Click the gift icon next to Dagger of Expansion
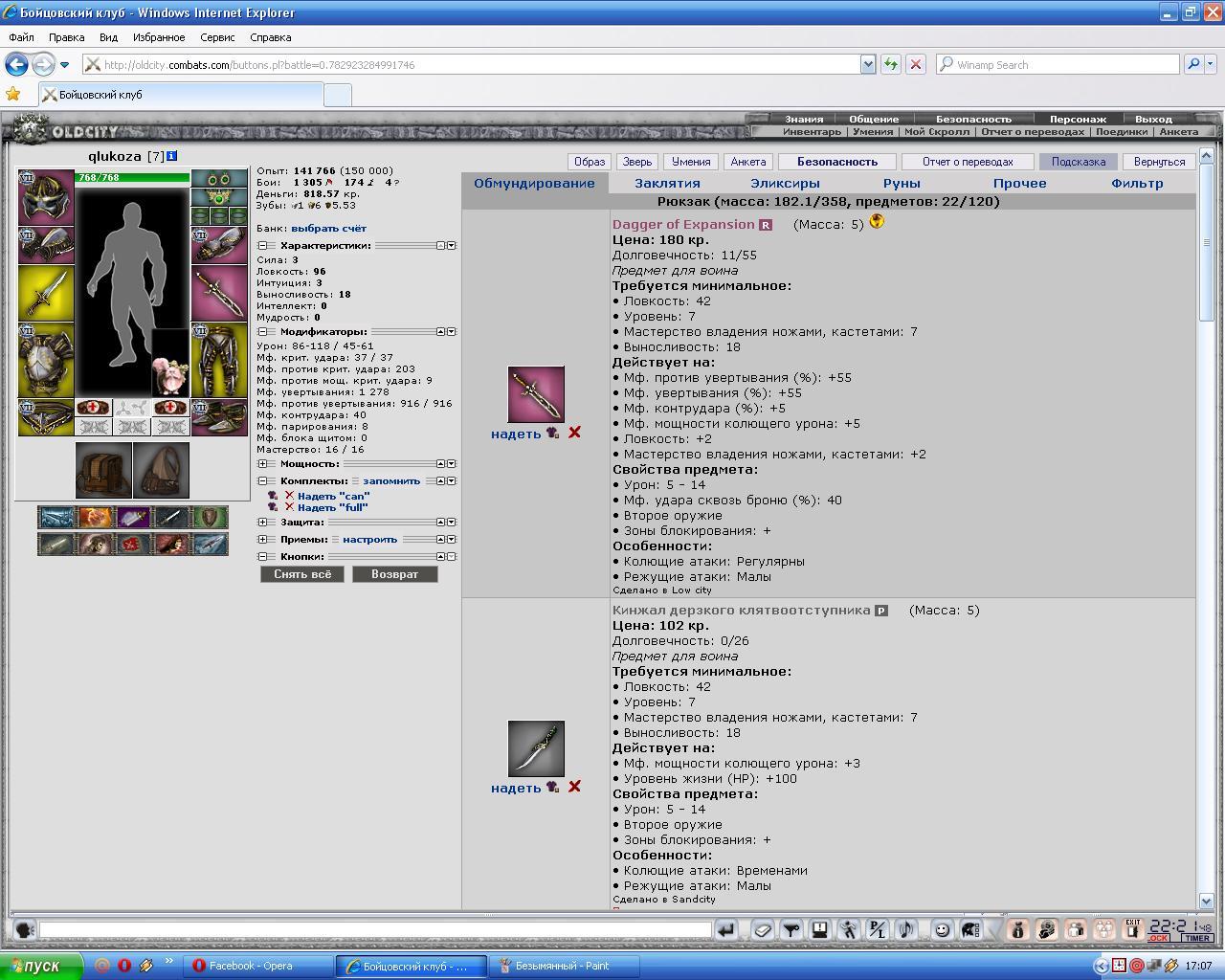 point(877,223)
